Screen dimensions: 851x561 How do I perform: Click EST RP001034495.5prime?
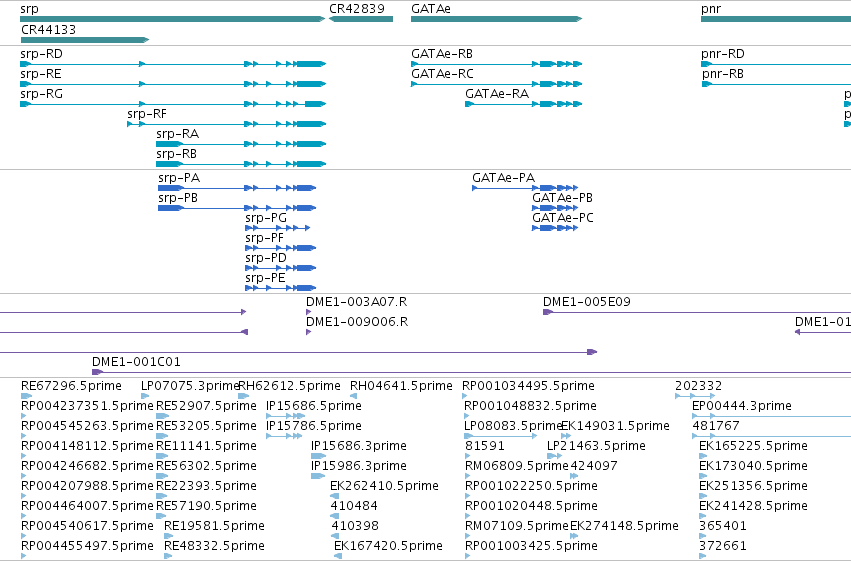465,396
